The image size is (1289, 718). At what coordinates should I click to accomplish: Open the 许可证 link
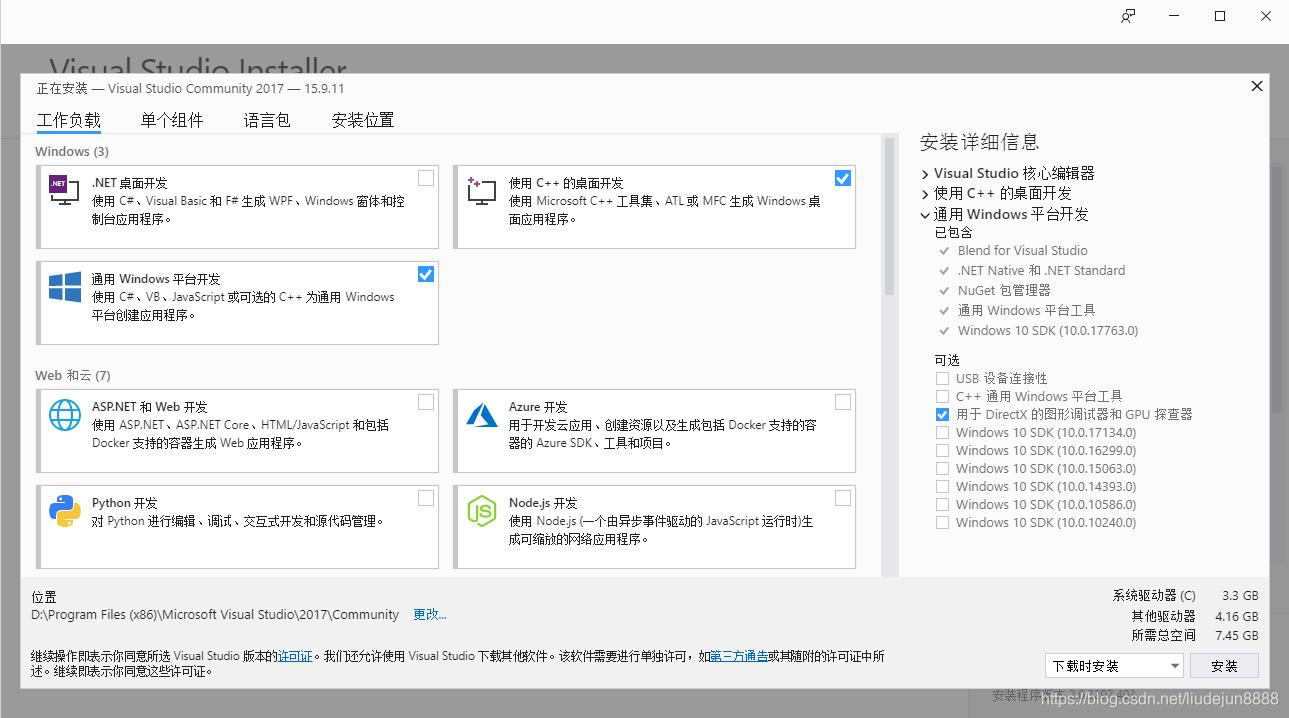pos(295,656)
